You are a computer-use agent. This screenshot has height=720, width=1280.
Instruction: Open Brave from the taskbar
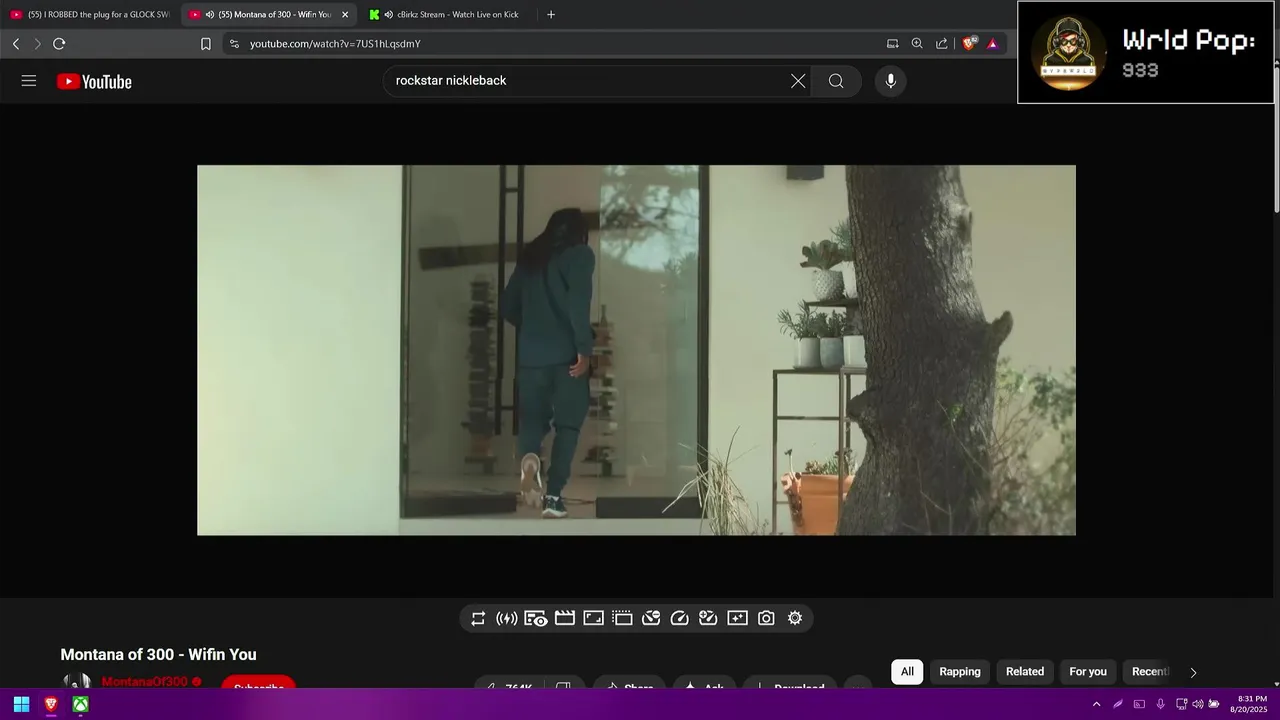(x=51, y=704)
